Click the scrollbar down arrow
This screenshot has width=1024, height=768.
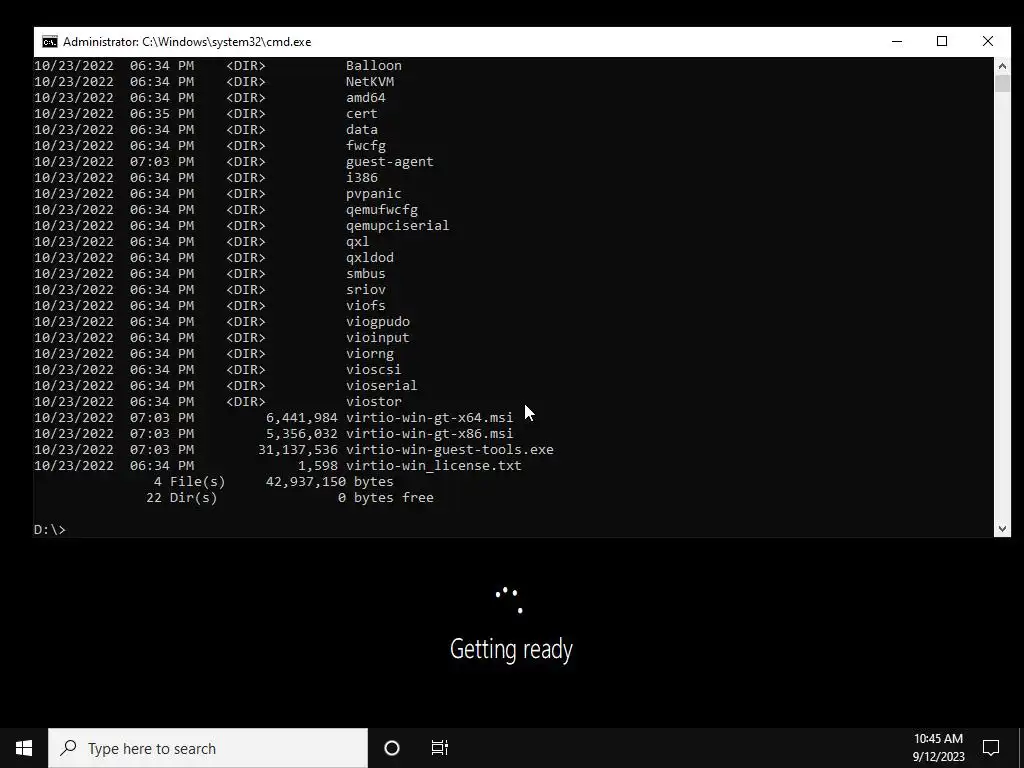1002,529
